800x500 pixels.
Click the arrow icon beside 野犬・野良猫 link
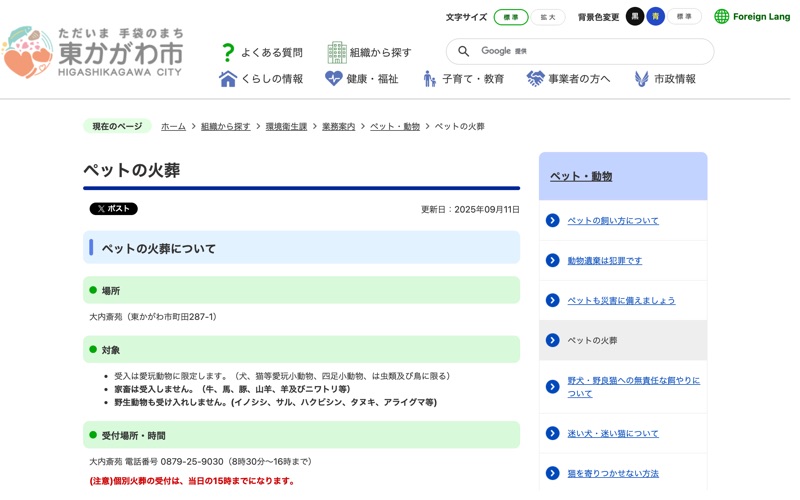[553, 387]
